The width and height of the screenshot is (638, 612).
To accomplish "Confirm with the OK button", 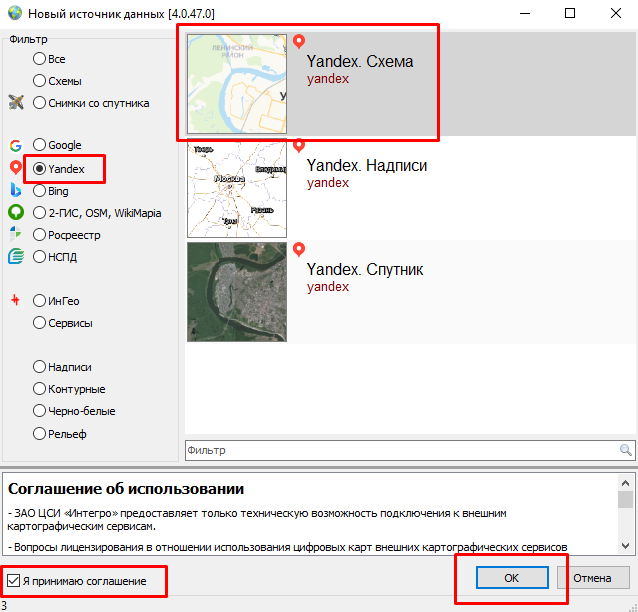I will [x=512, y=578].
